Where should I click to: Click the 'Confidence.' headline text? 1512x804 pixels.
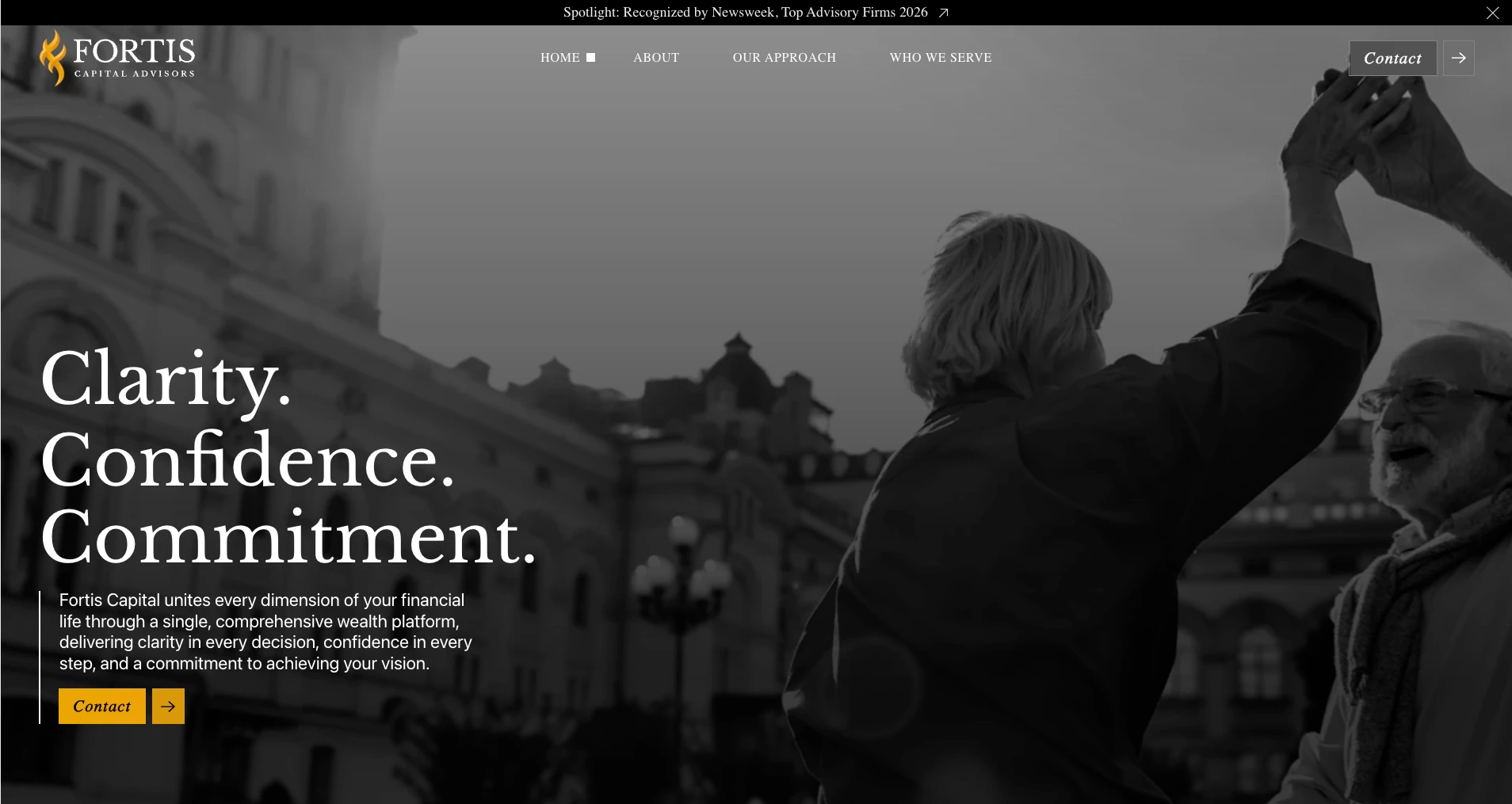pos(247,459)
